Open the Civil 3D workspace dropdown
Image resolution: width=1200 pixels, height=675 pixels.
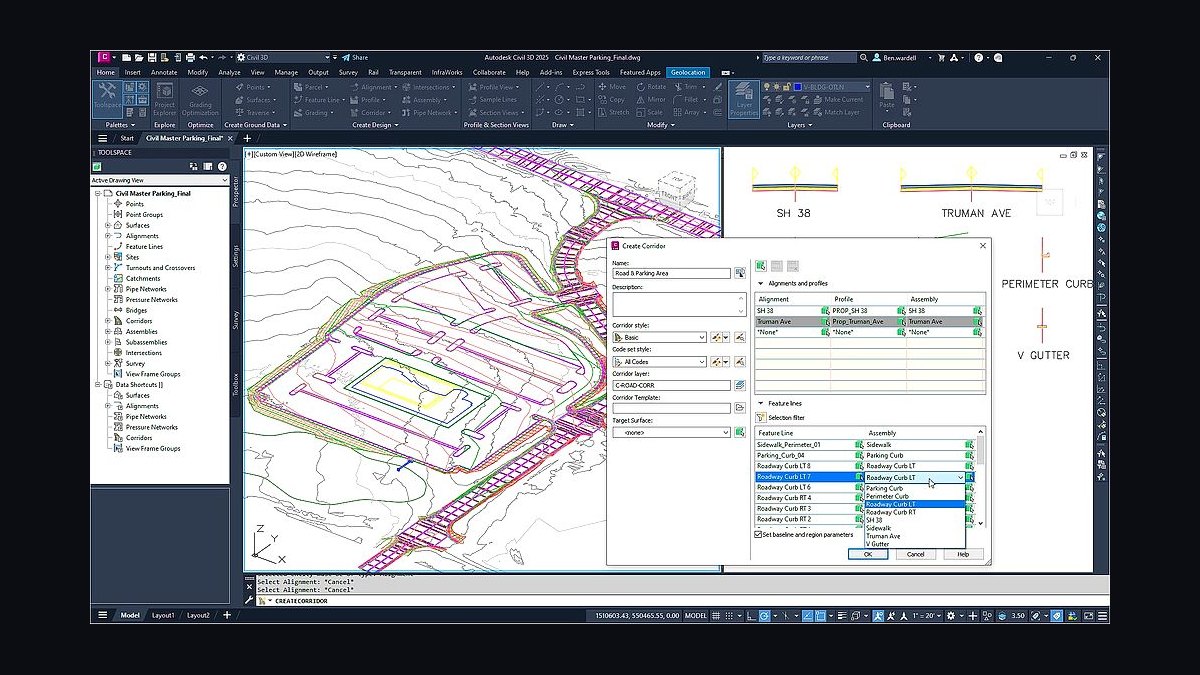pos(285,58)
